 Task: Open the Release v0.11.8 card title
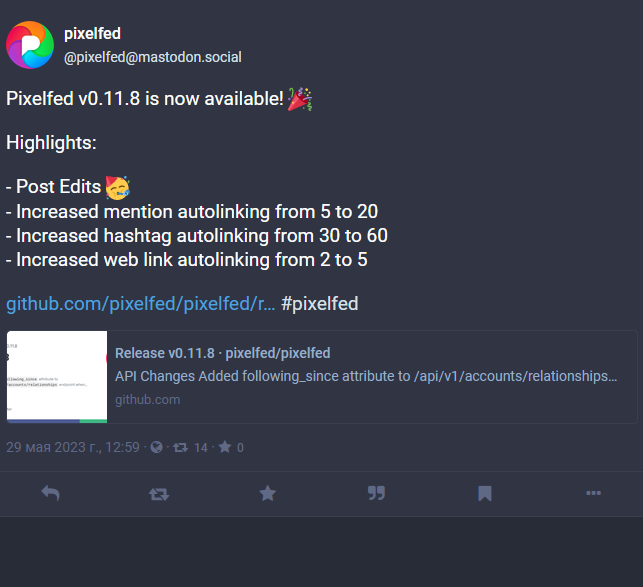tap(223, 353)
